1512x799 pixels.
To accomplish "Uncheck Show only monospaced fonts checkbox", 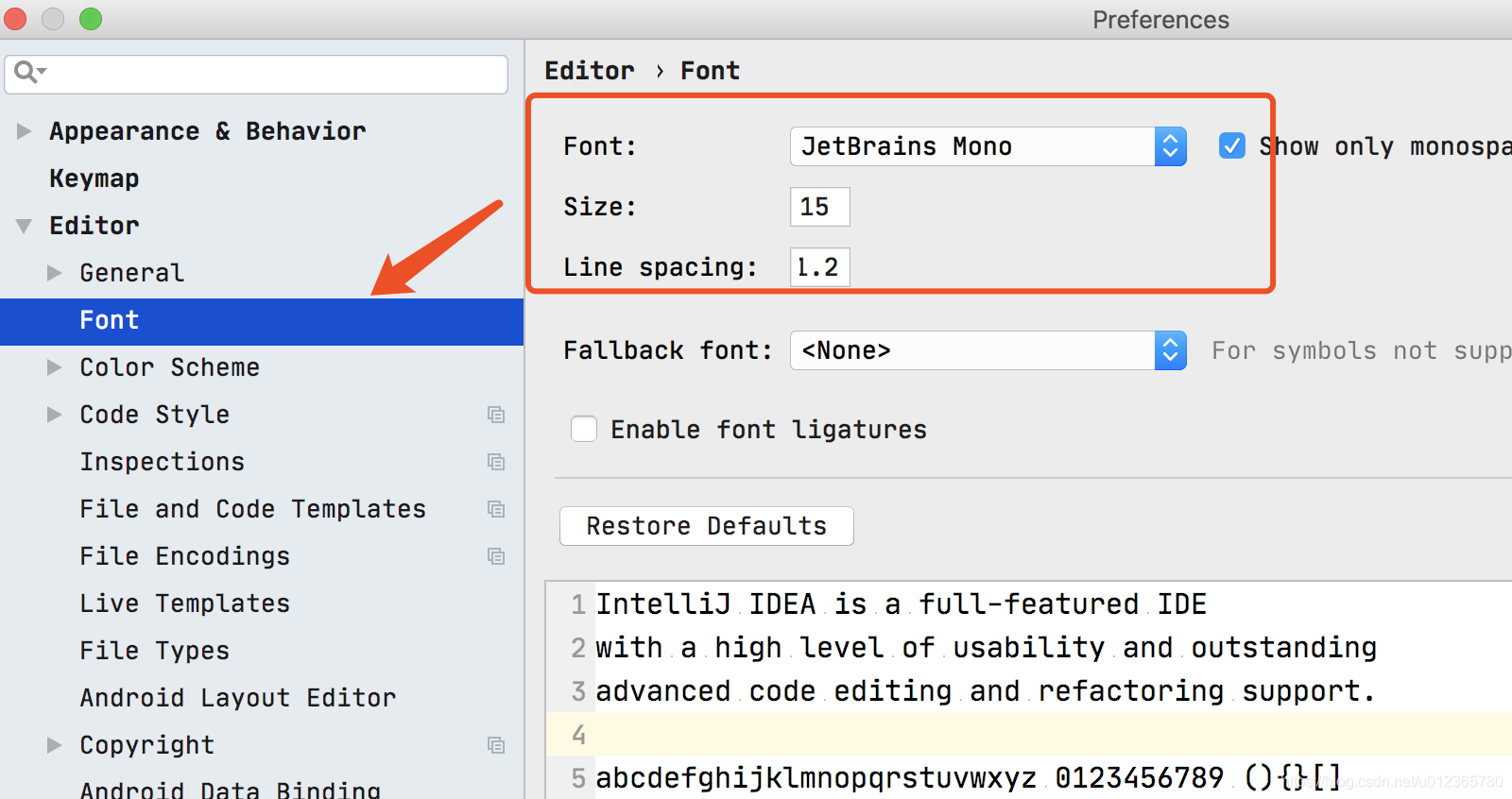I will click(x=1231, y=145).
